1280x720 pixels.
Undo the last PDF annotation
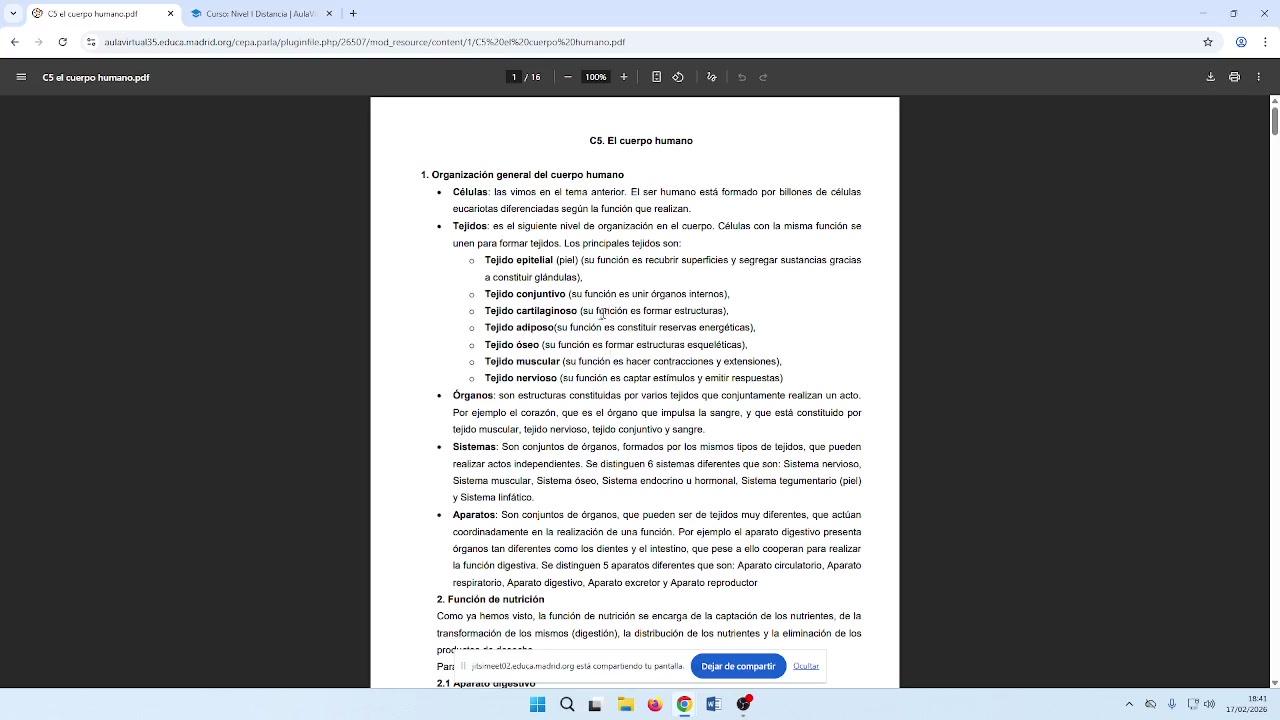pyautogui.click(x=742, y=77)
